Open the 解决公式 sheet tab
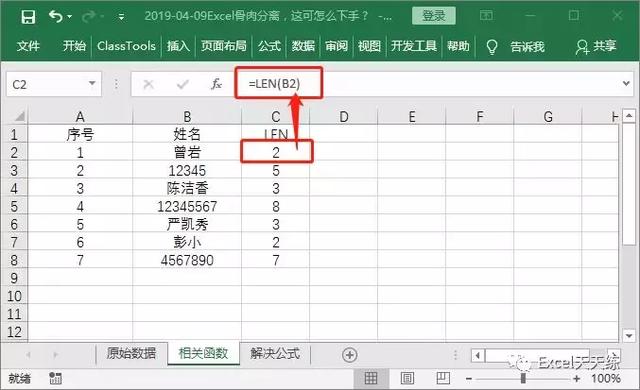The width and height of the screenshot is (640, 390). click(275, 353)
